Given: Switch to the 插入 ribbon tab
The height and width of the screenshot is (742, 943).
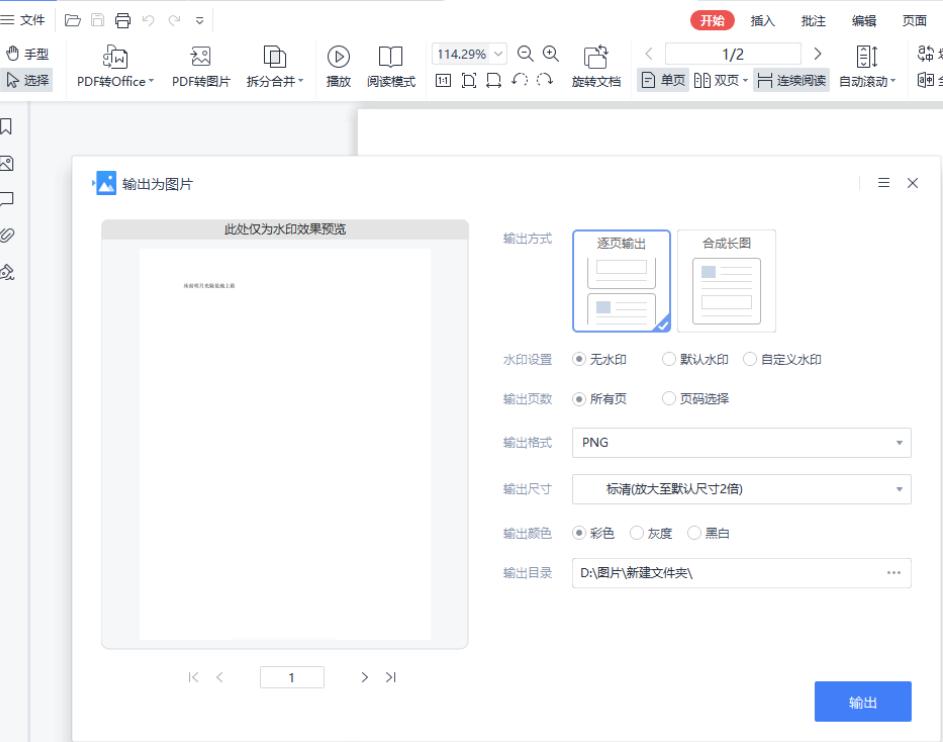Looking at the screenshot, I should [763, 19].
